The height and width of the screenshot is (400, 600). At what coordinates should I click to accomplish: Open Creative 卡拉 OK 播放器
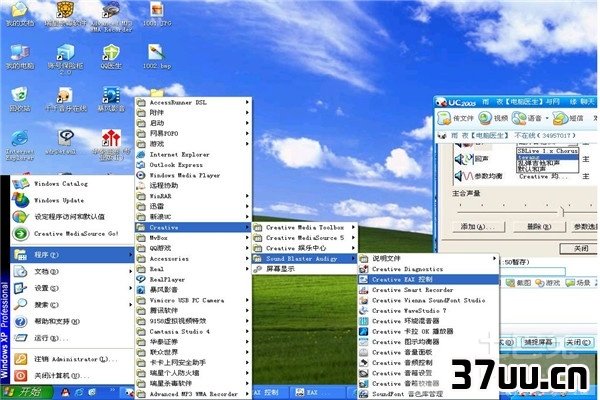(429, 331)
